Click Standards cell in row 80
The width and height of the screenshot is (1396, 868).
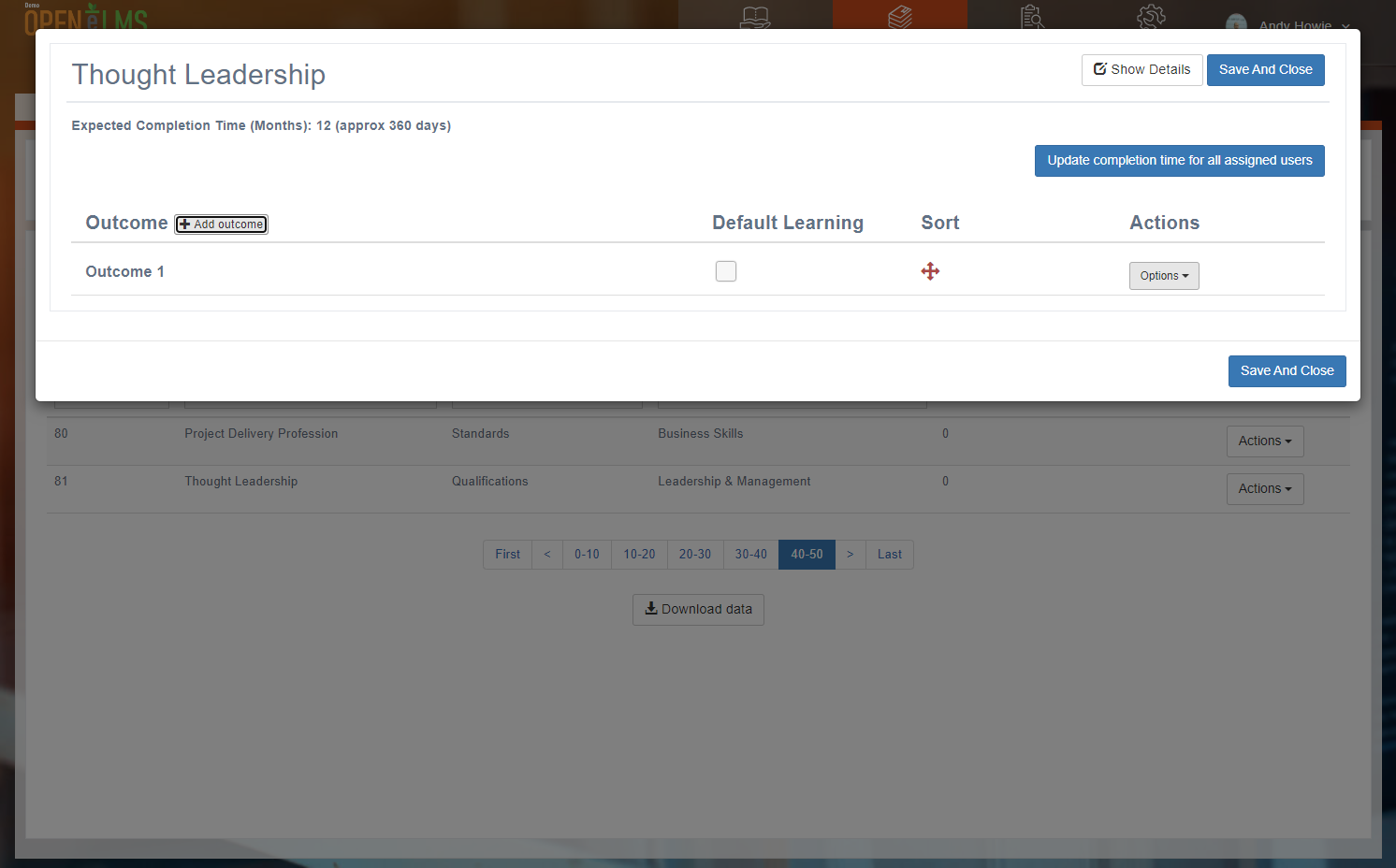click(481, 434)
